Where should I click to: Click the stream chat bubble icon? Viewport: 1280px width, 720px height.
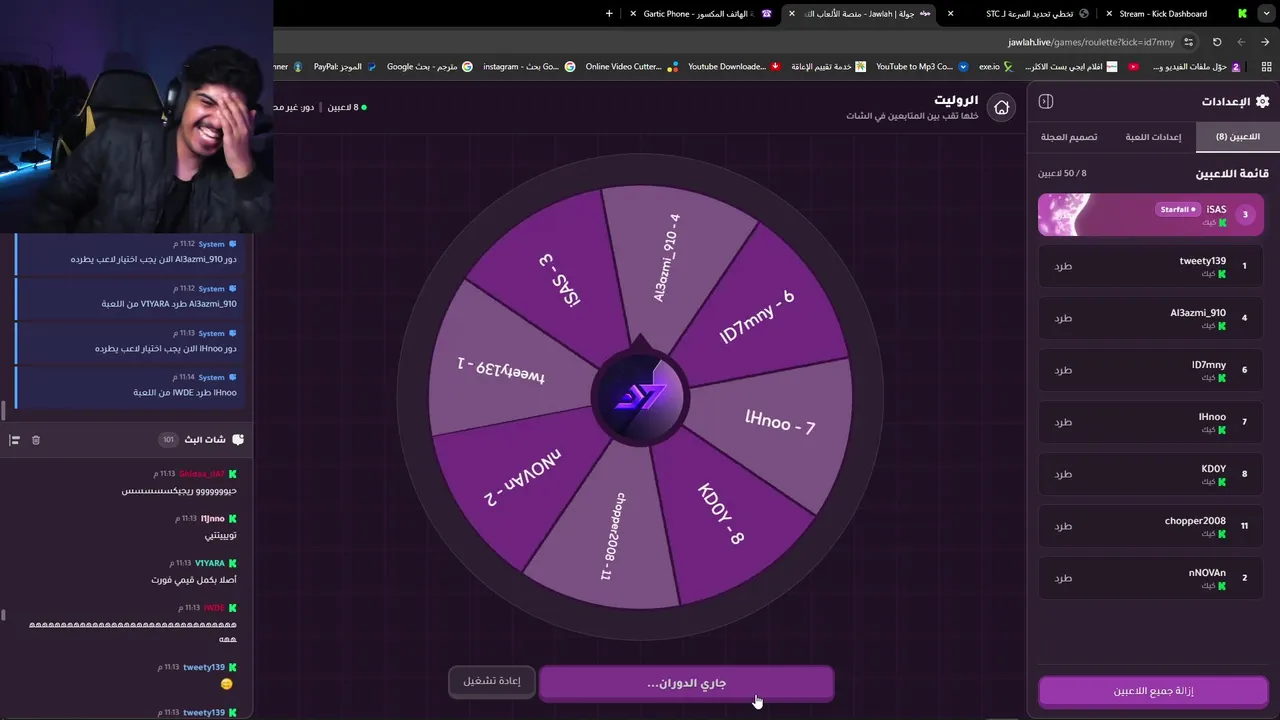pyautogui.click(x=238, y=439)
